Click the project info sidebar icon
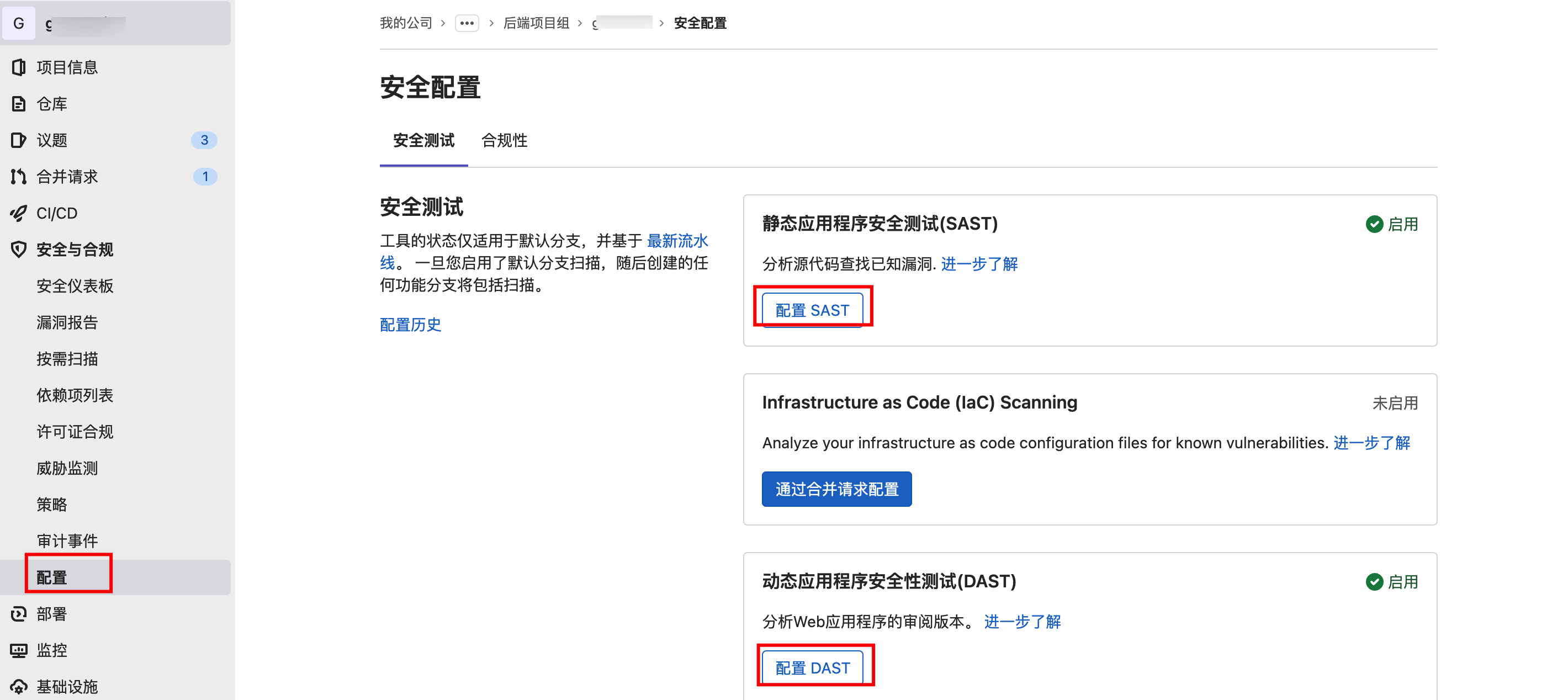Image resolution: width=1568 pixels, height=700 pixels. coord(18,67)
